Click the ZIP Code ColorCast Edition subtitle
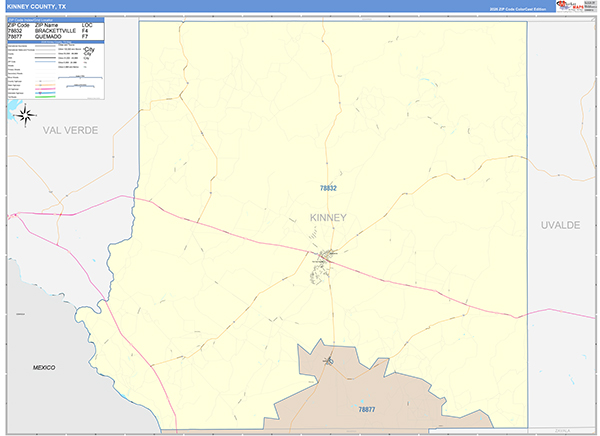 pyautogui.click(x=517, y=9)
